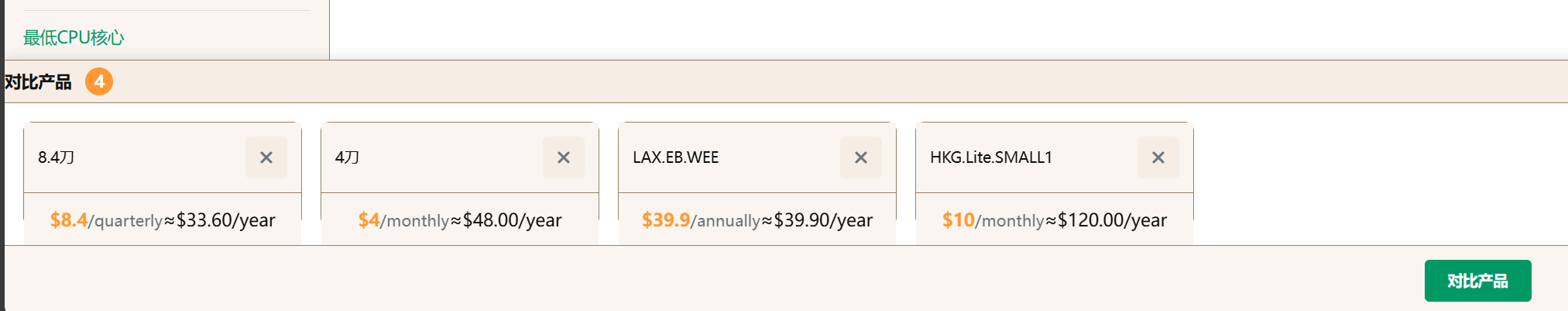Click the $8.4/quarterly price text
Screen dimensions: 1568x311
107,220
